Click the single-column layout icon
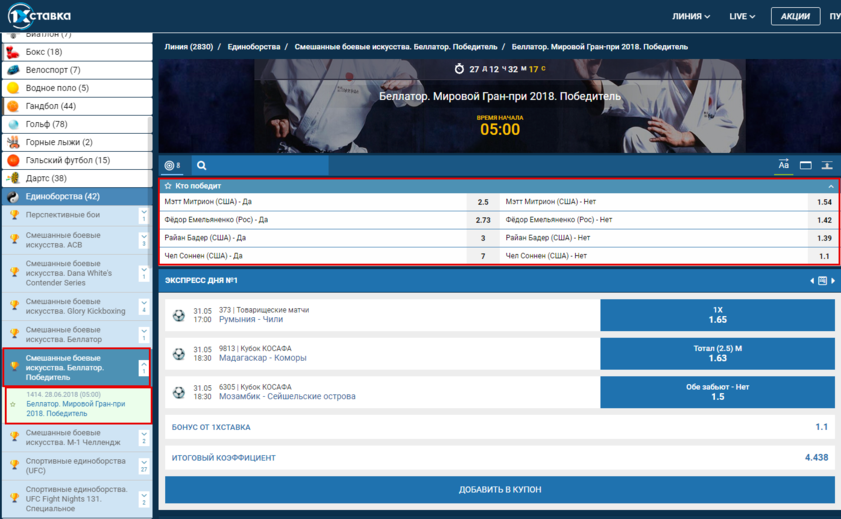 coord(806,165)
